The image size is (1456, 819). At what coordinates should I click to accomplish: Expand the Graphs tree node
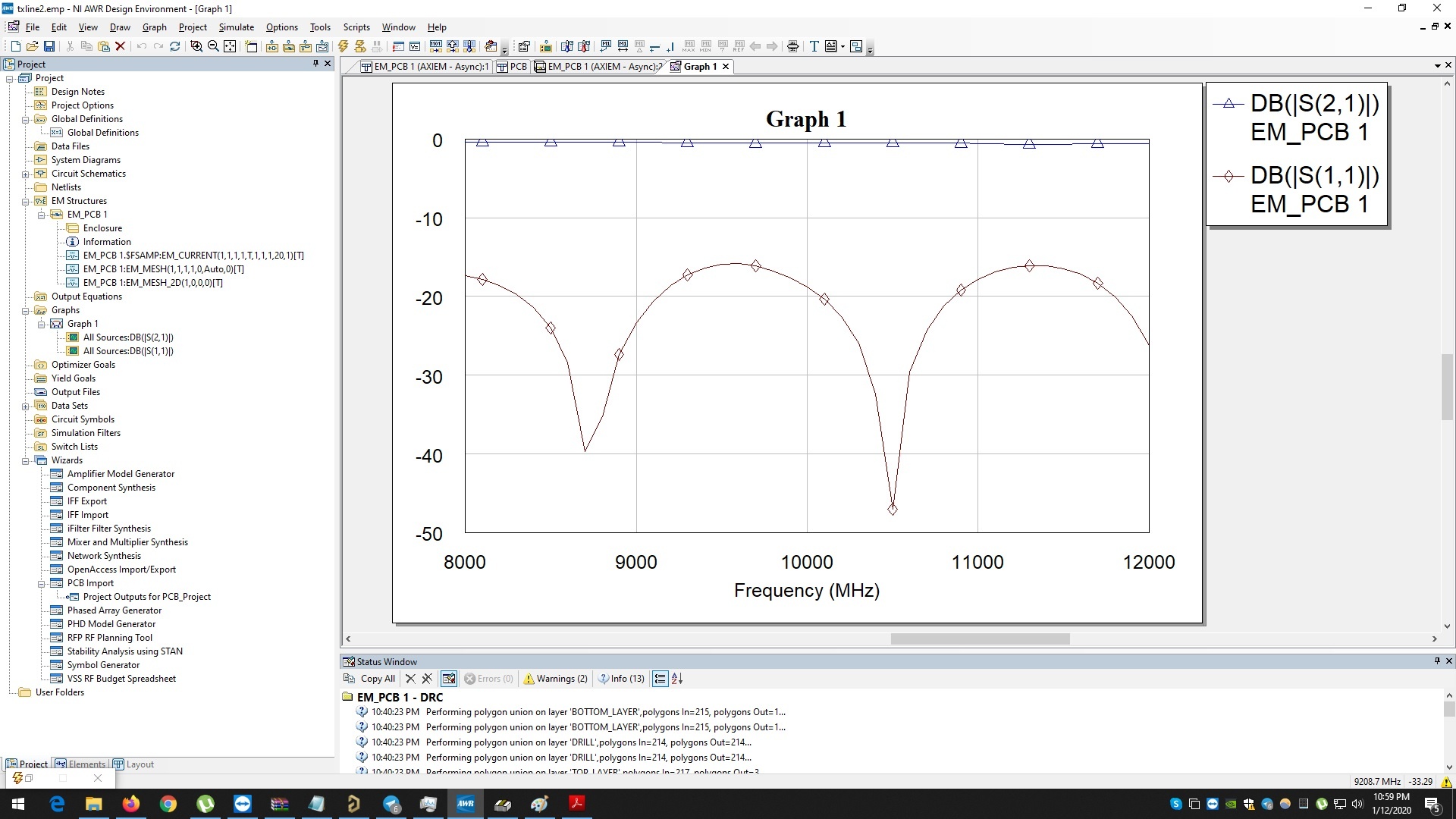(24, 309)
